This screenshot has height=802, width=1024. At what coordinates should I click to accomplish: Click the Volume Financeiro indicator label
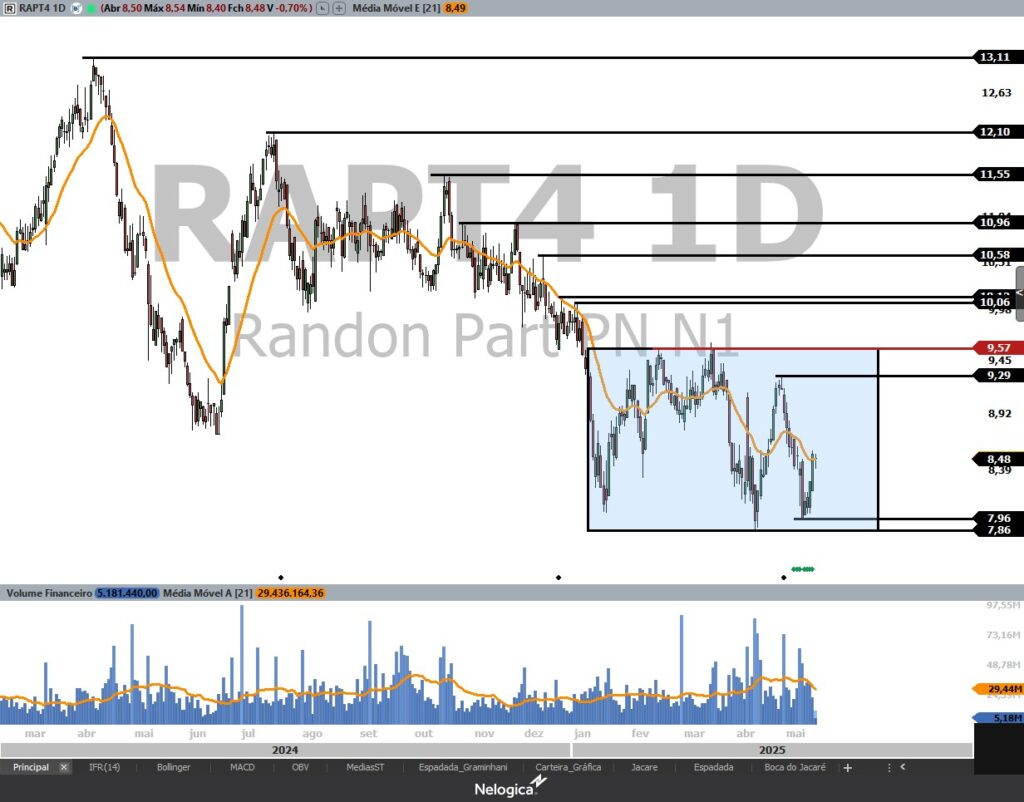tap(49, 593)
